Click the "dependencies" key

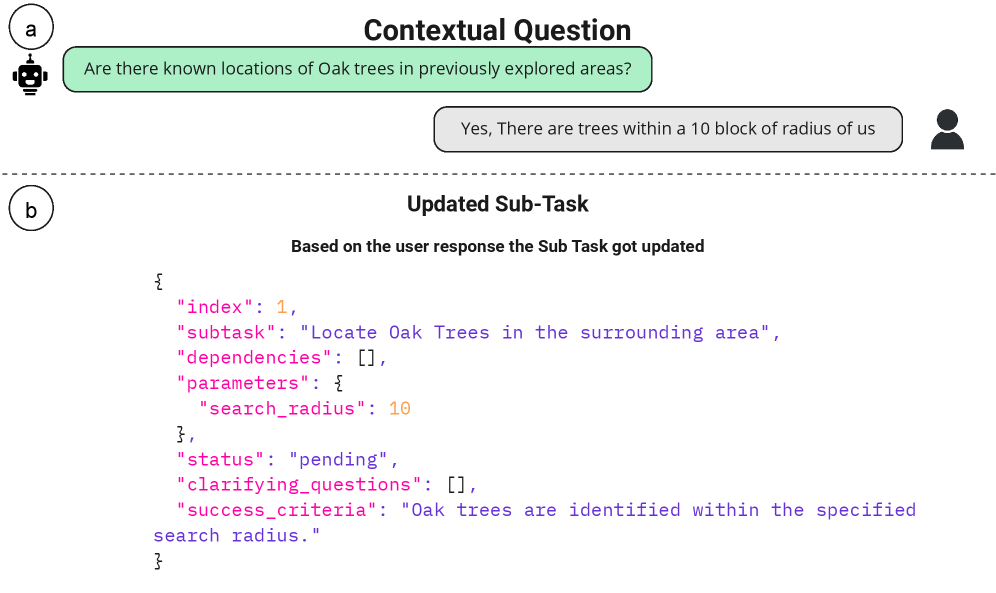253,357
